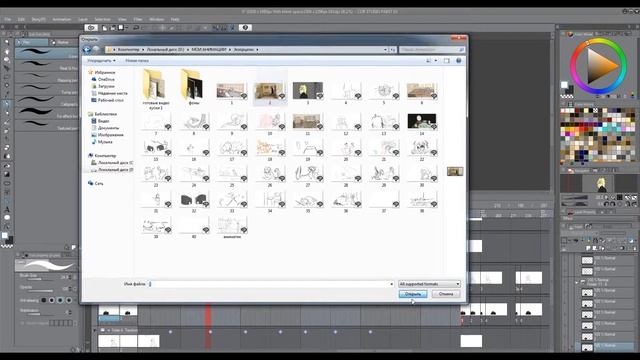Select the file thumbnail labeled 3
640x360 pixels.
click(307, 93)
